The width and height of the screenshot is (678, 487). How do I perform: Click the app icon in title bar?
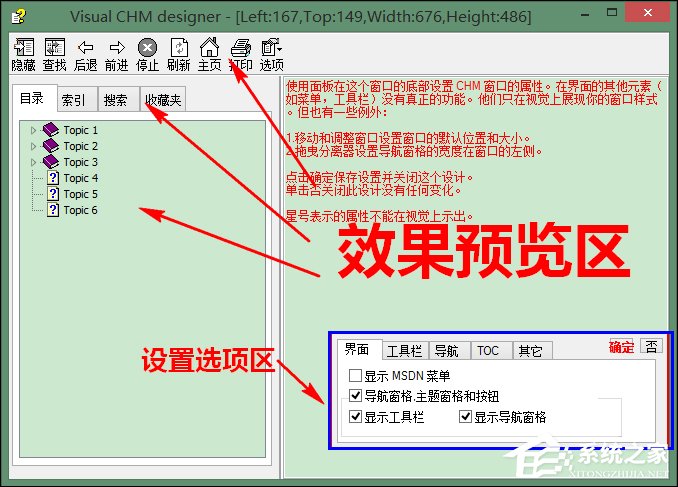tap(18, 16)
